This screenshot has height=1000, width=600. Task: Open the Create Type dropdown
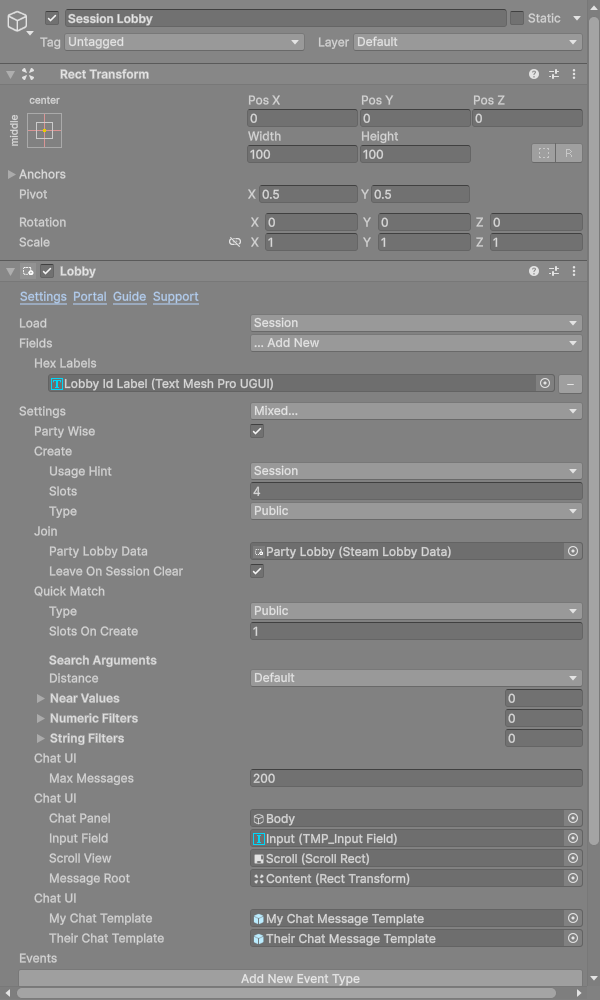click(416, 511)
